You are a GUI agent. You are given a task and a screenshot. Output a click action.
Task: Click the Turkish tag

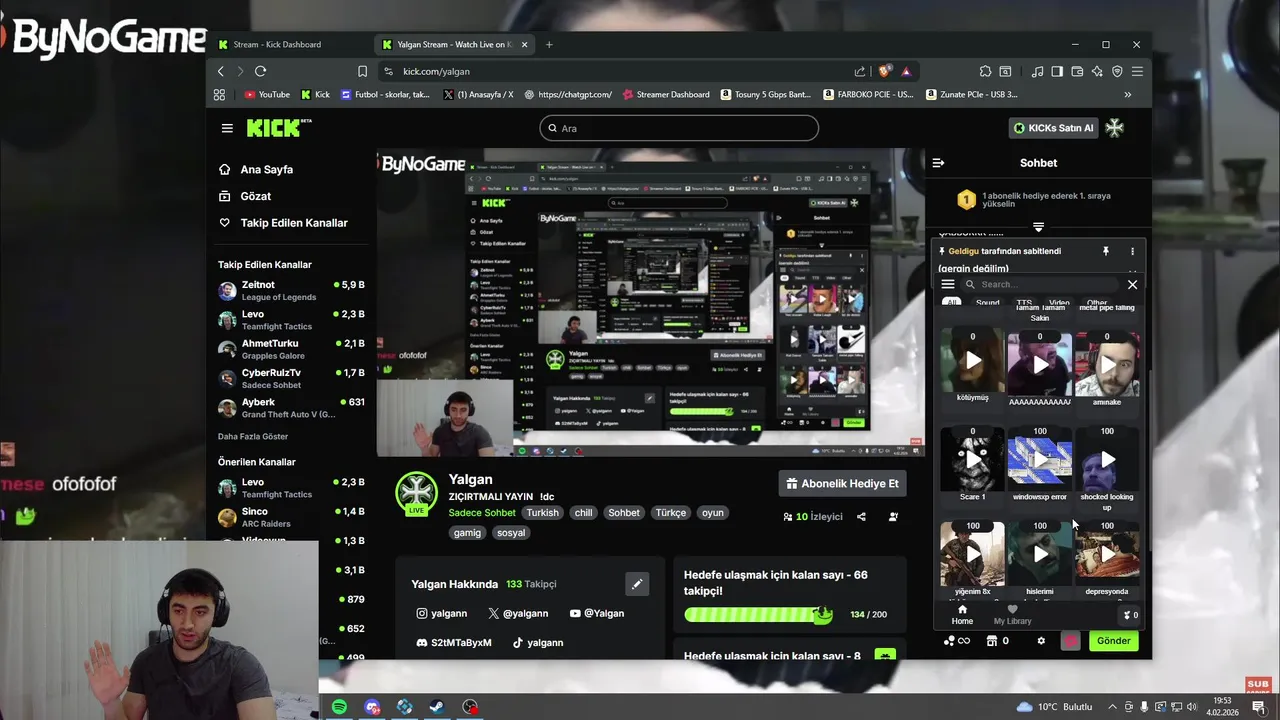543,513
